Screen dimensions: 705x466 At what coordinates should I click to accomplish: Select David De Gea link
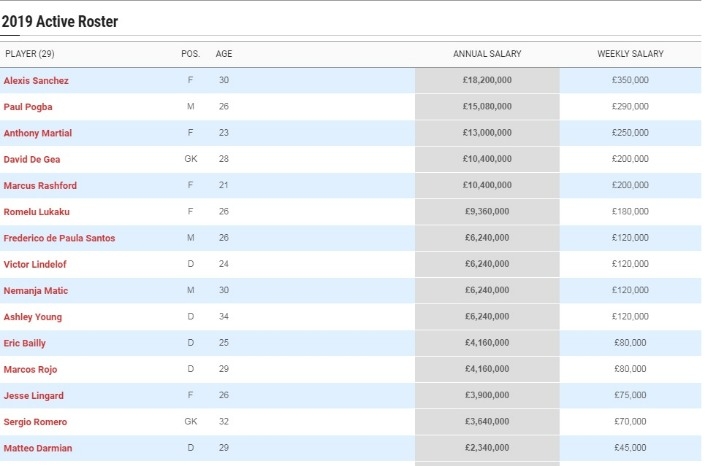(32, 159)
